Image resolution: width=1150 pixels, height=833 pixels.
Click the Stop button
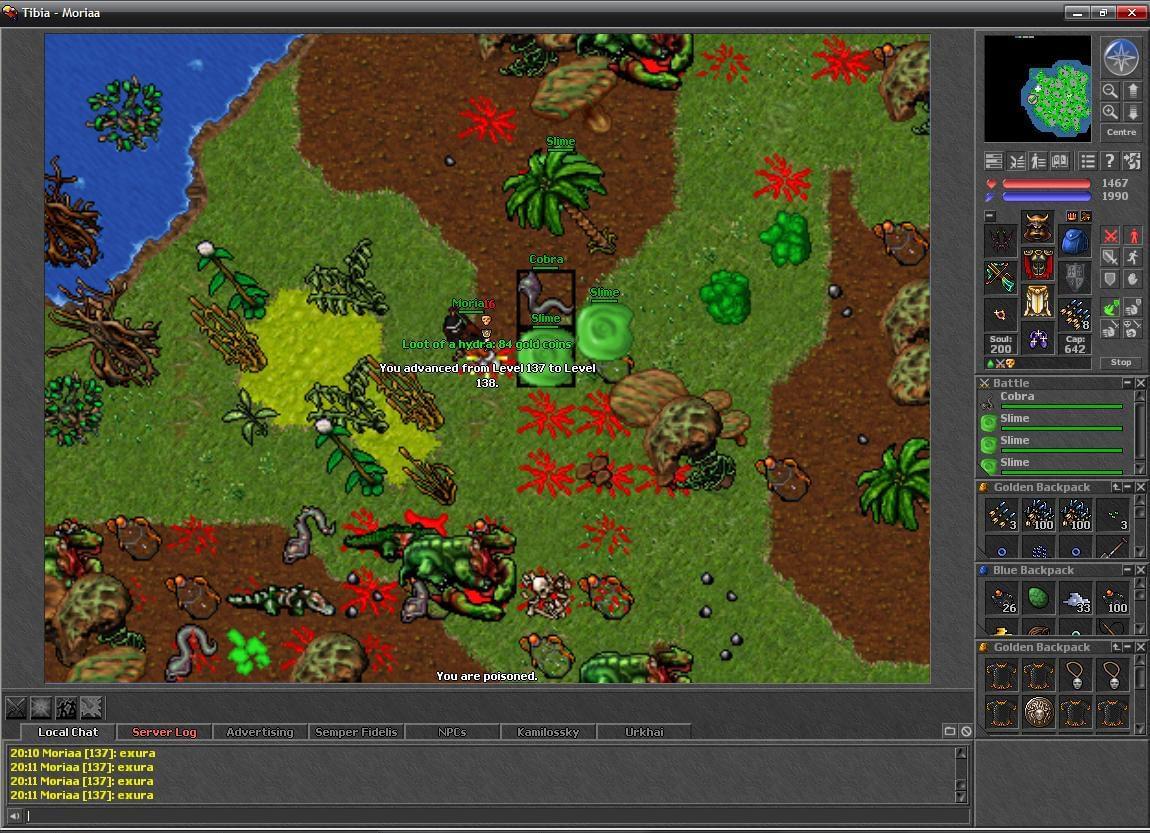pyautogui.click(x=1121, y=362)
